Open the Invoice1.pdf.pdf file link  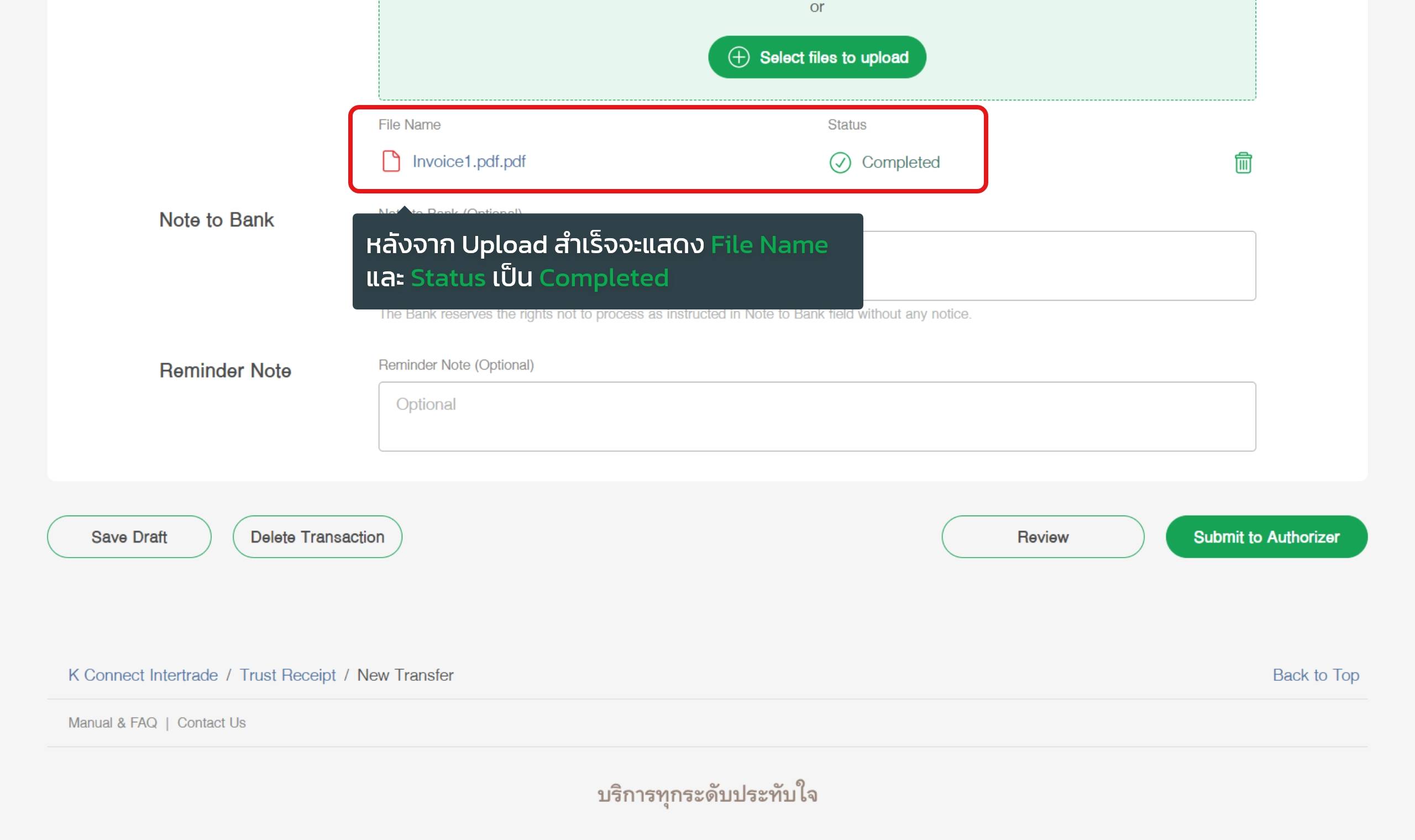(469, 162)
